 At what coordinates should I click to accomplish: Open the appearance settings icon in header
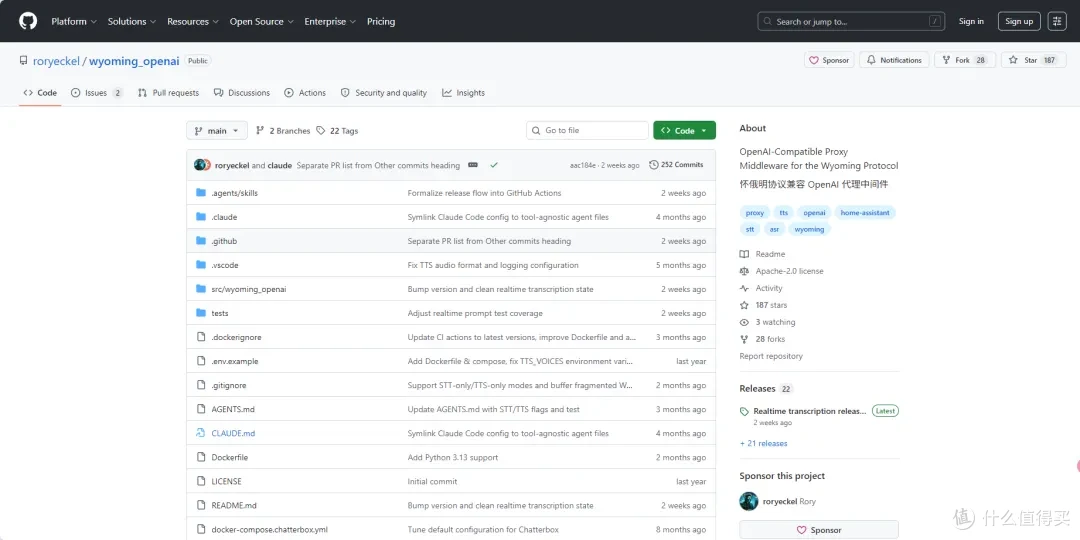[x=1057, y=21]
